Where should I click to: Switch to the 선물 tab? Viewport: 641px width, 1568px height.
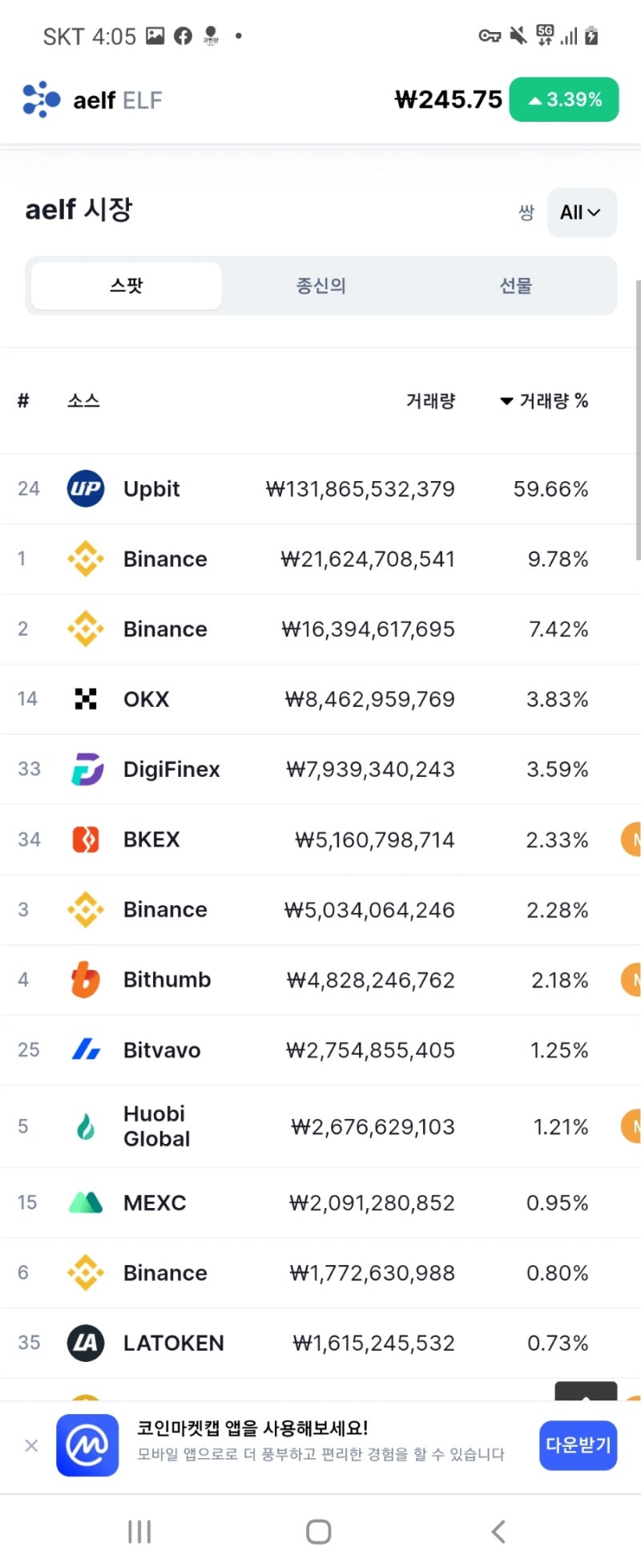(516, 285)
